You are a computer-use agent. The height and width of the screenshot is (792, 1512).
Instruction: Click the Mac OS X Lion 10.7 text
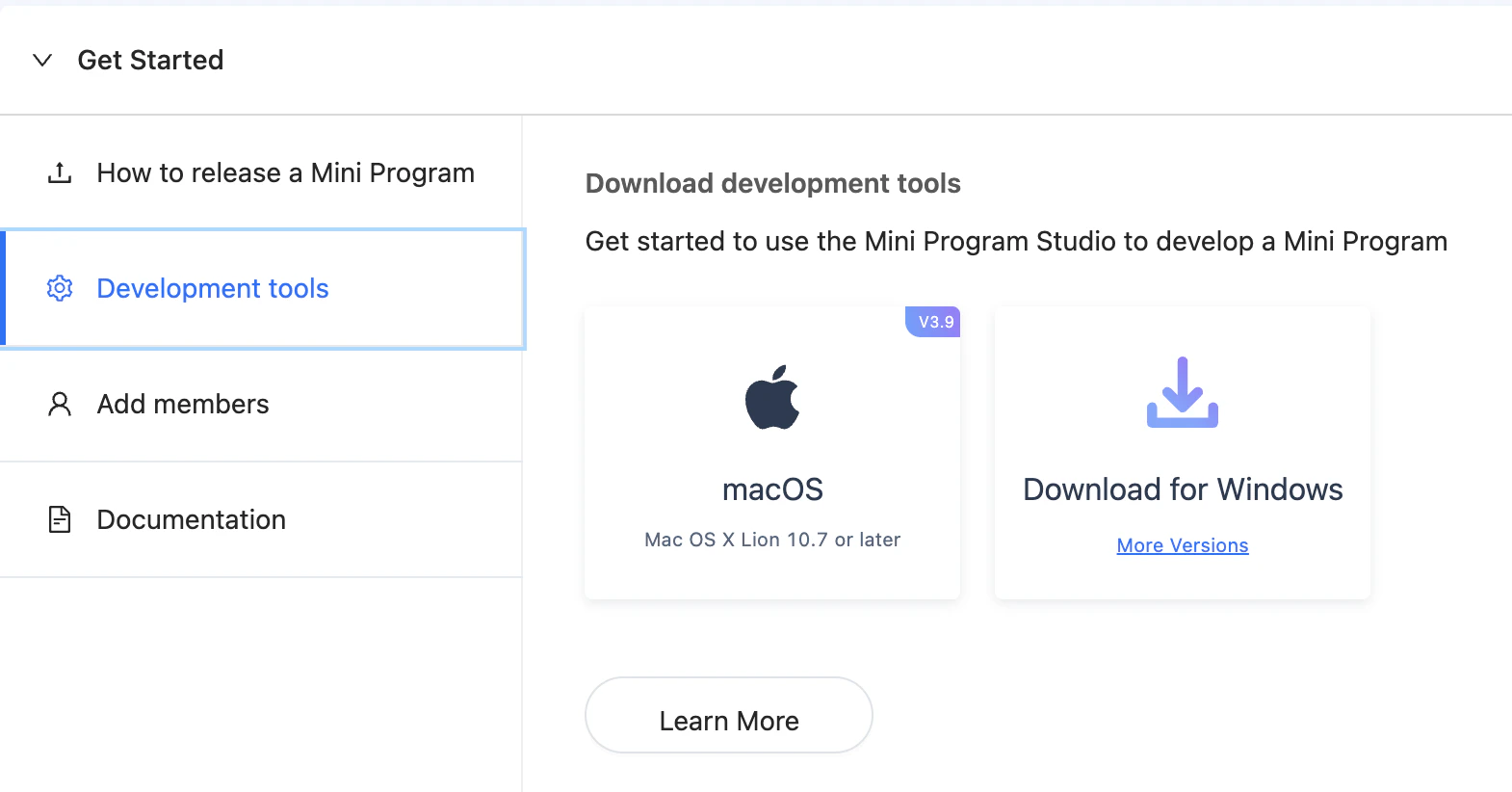tap(772, 540)
